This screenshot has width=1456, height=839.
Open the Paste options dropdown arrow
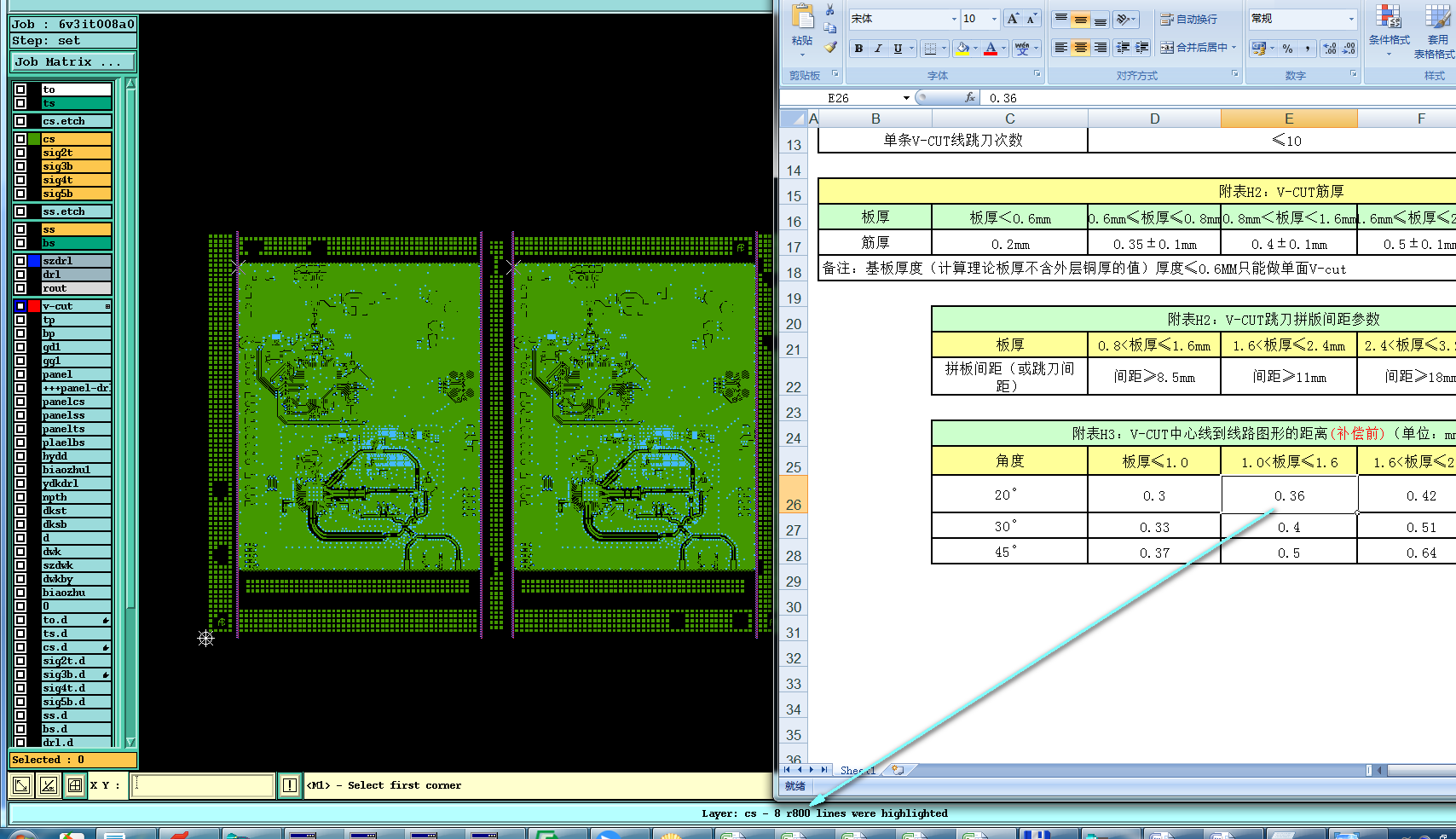802,54
